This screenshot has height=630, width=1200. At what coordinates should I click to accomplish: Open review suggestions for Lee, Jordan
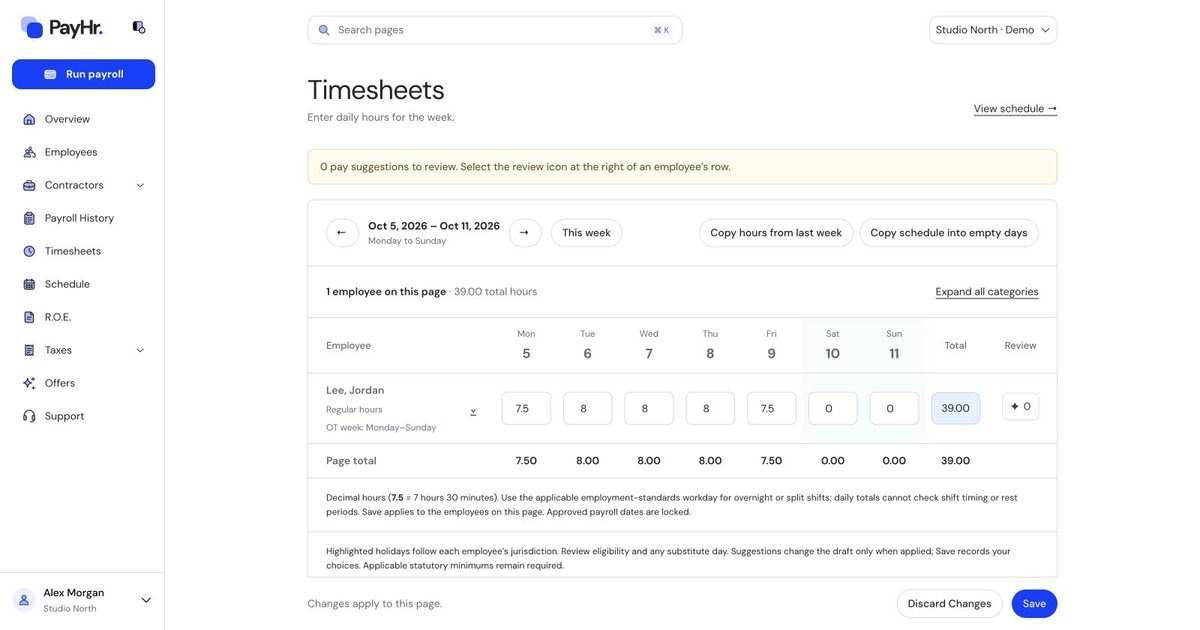pyautogui.click(x=1020, y=407)
